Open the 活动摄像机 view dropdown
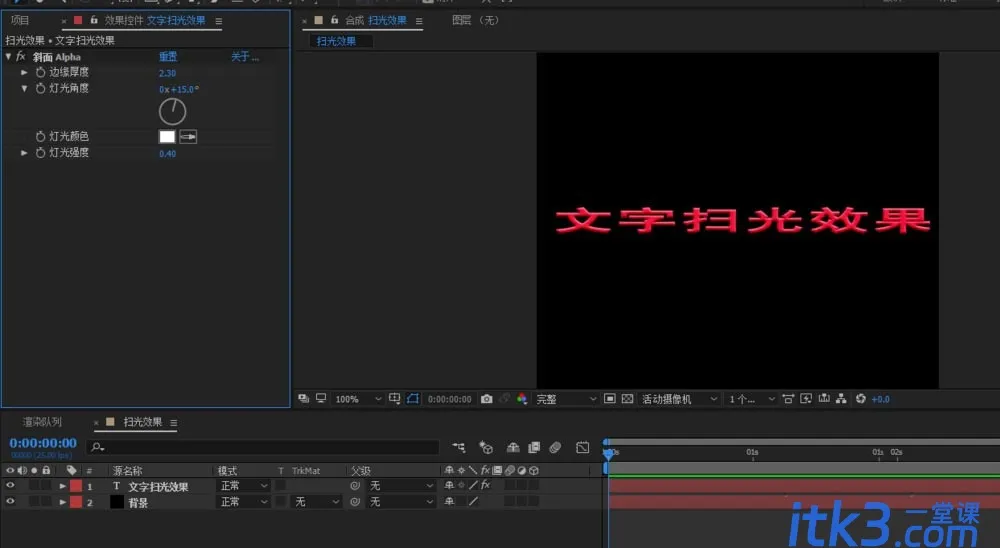Screen dimensions: 1000x548 pos(679,399)
